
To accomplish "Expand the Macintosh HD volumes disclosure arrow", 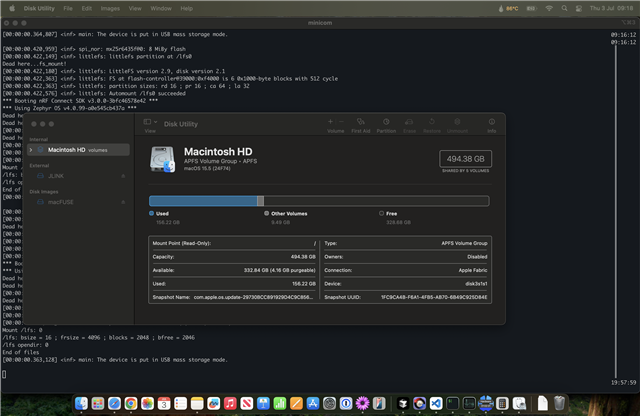I will [31, 150].
